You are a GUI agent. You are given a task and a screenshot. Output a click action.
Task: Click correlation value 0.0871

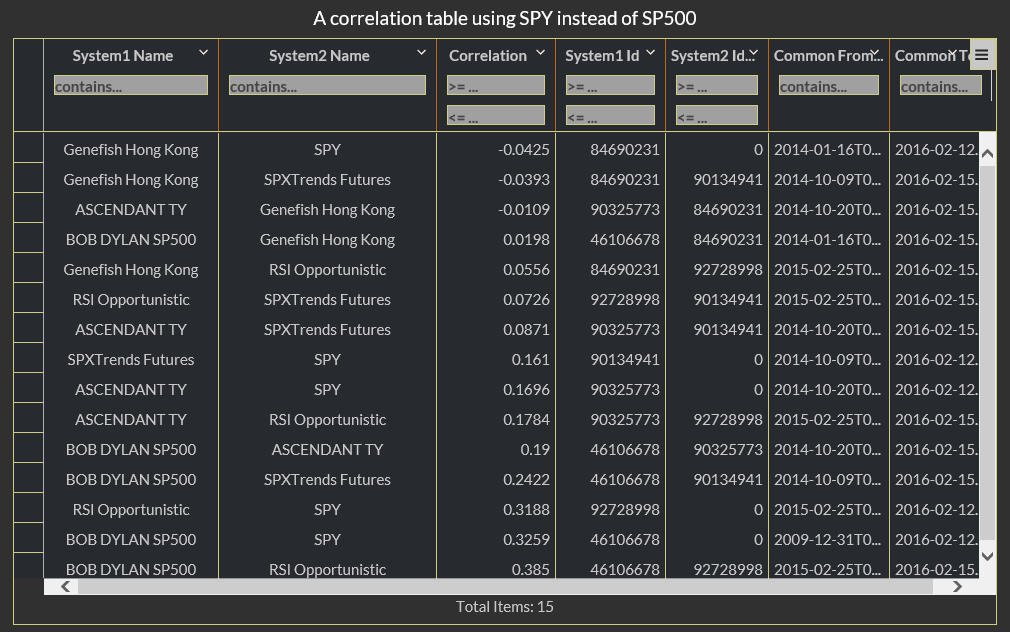526,329
